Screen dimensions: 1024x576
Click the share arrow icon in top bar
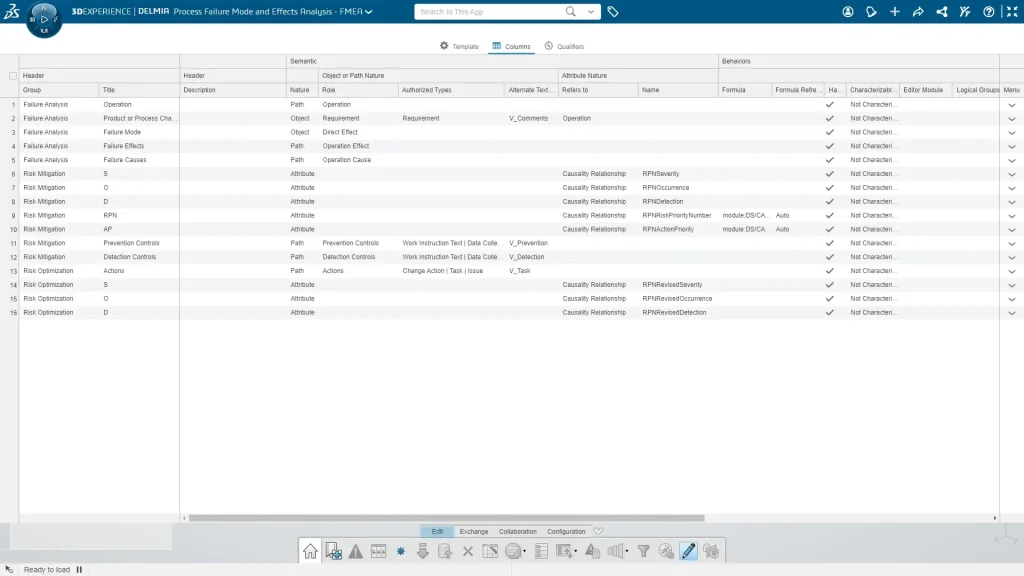point(918,12)
